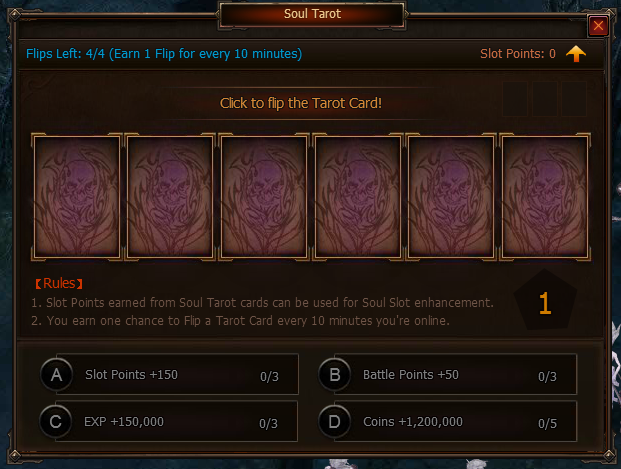Viewport: 621px width, 469px height.
Task: Flip the fourth tarot card
Action: 358,197
